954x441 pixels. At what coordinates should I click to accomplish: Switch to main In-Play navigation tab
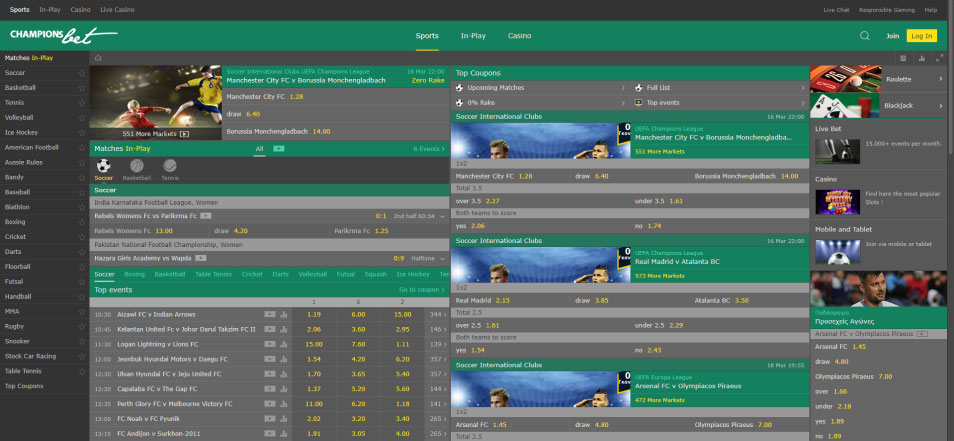(x=473, y=36)
